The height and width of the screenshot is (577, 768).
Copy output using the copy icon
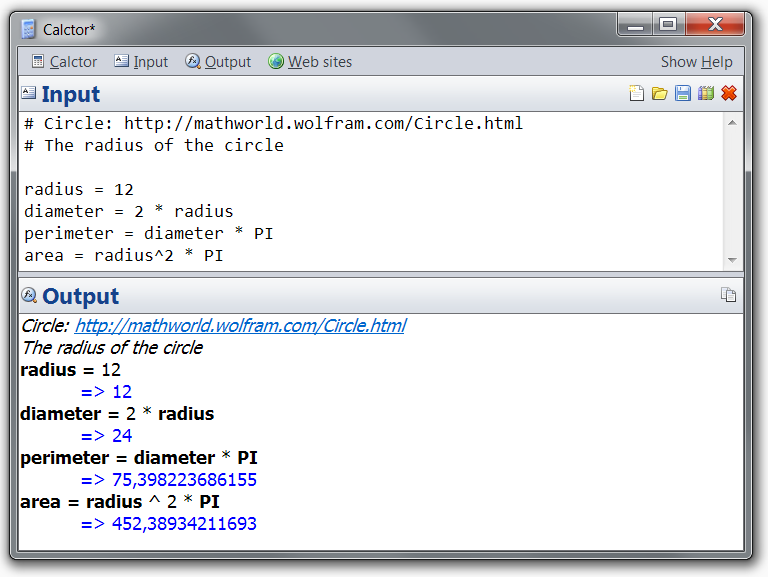728,295
